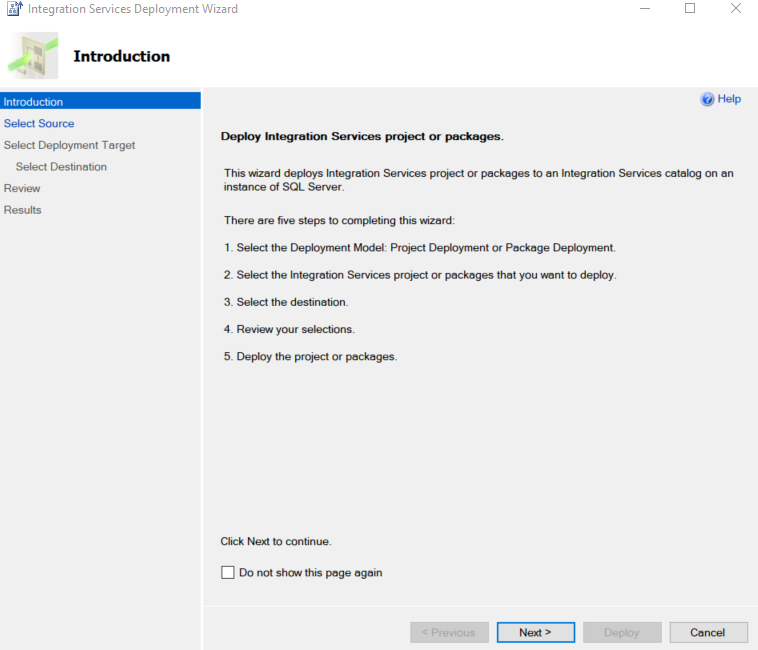Select the Introduction step in the sidebar
The image size is (758, 650).
(34, 102)
